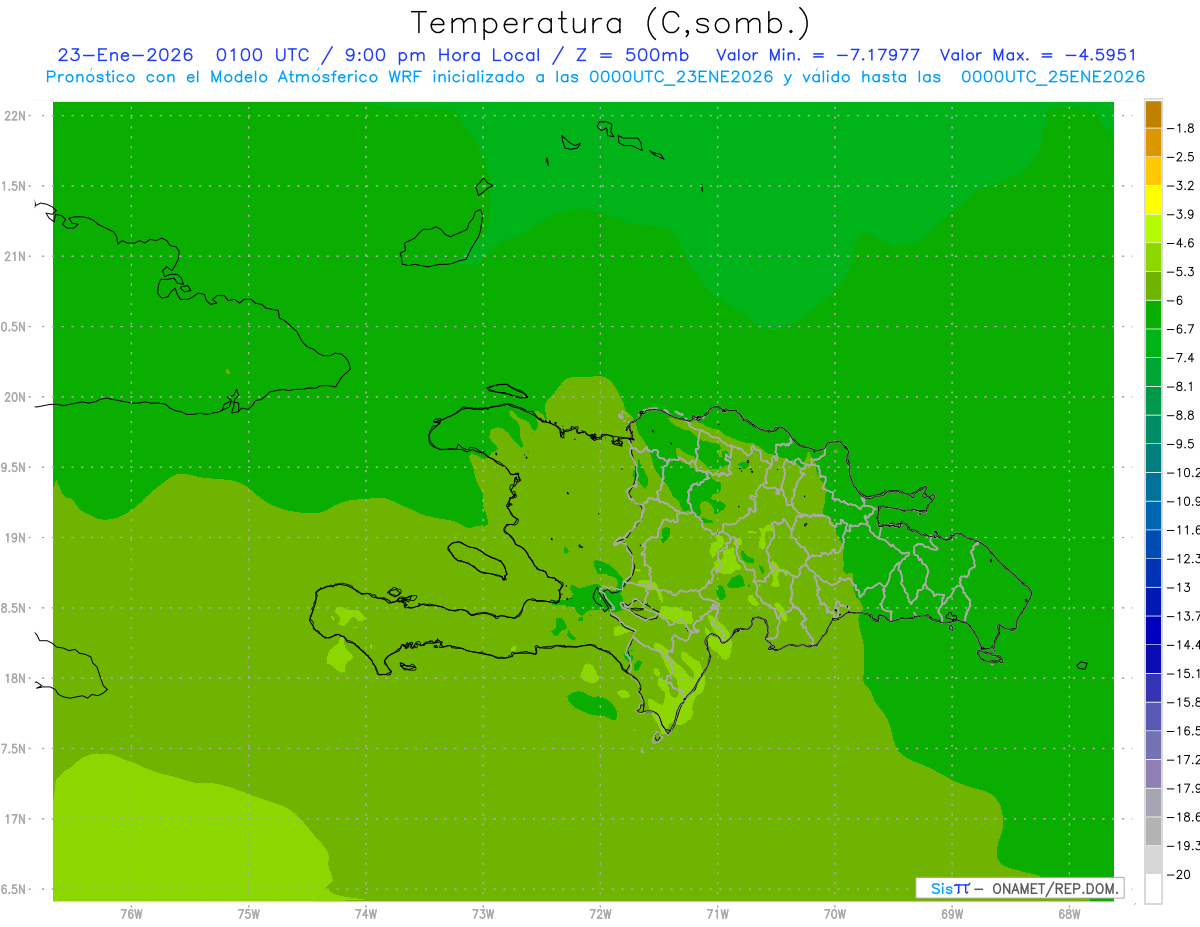The height and width of the screenshot is (927, 1200).
Task: Select the '23-Ene-2026' date text
Action: coord(125,55)
